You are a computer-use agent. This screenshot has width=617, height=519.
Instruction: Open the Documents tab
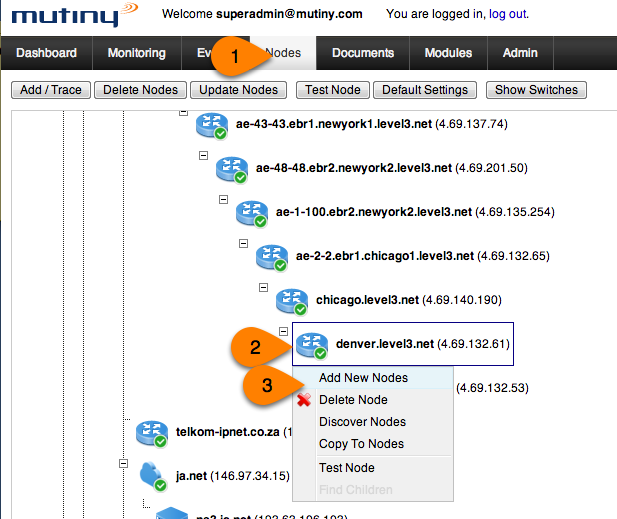pos(363,53)
